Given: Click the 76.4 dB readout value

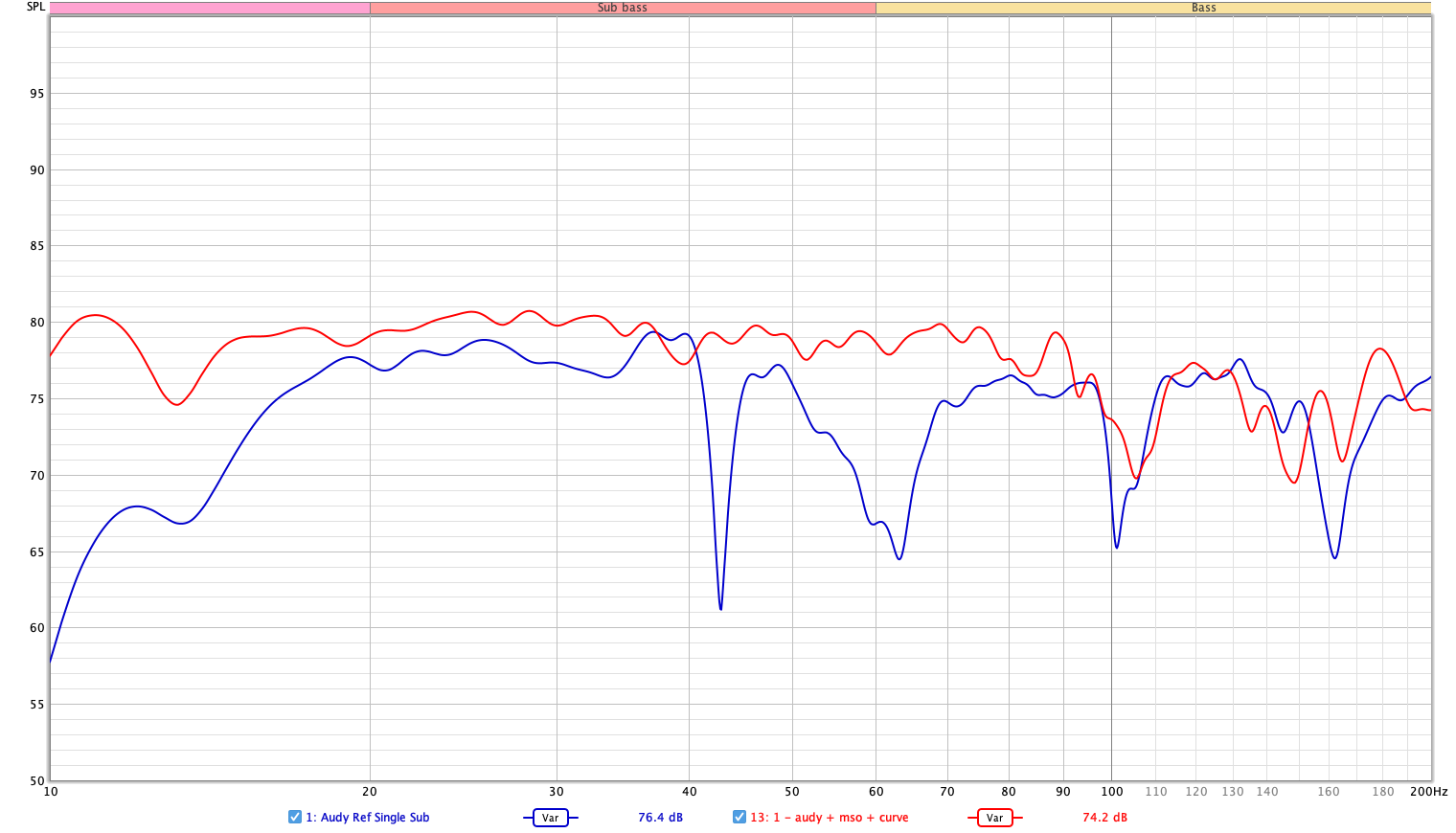Looking at the screenshot, I should click(x=661, y=818).
